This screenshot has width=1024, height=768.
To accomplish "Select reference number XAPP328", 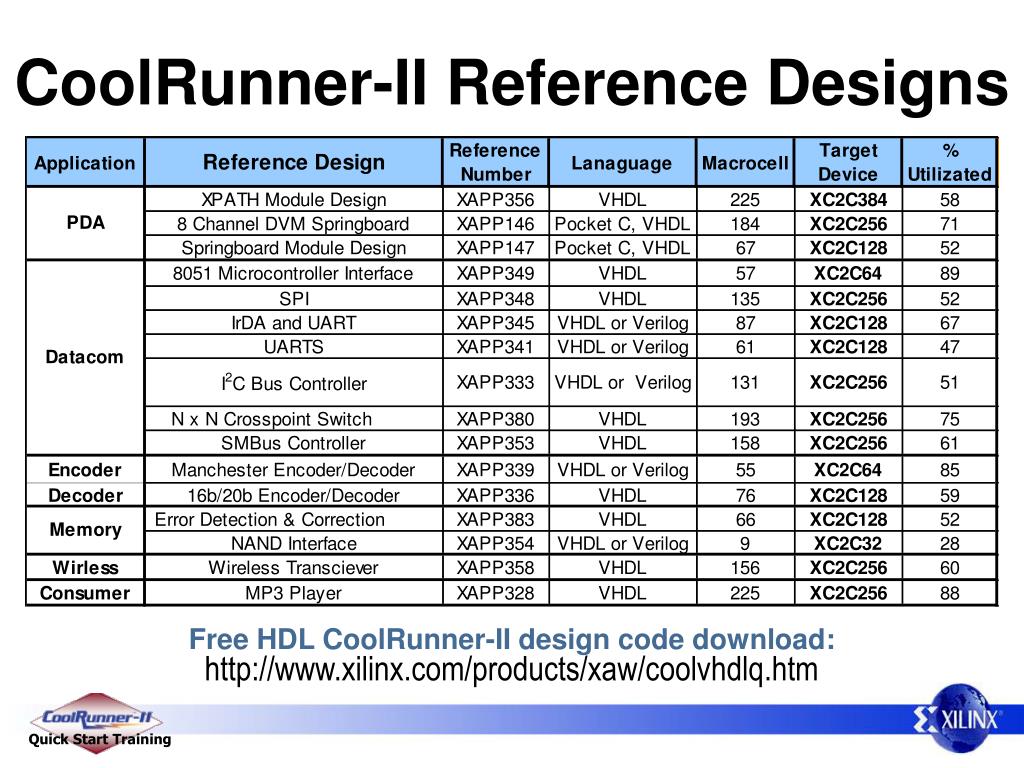I will point(496,593).
